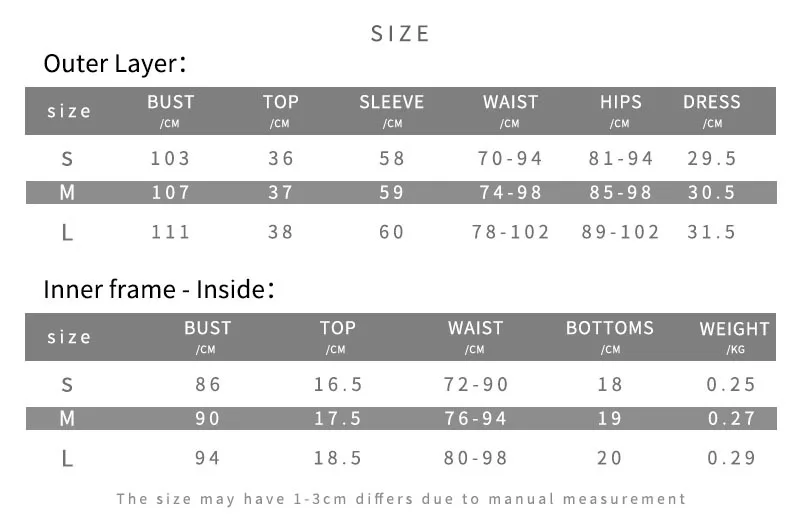The height and width of the screenshot is (520, 800).
Task: Select the inner top value 17.5
Action: pos(338,419)
